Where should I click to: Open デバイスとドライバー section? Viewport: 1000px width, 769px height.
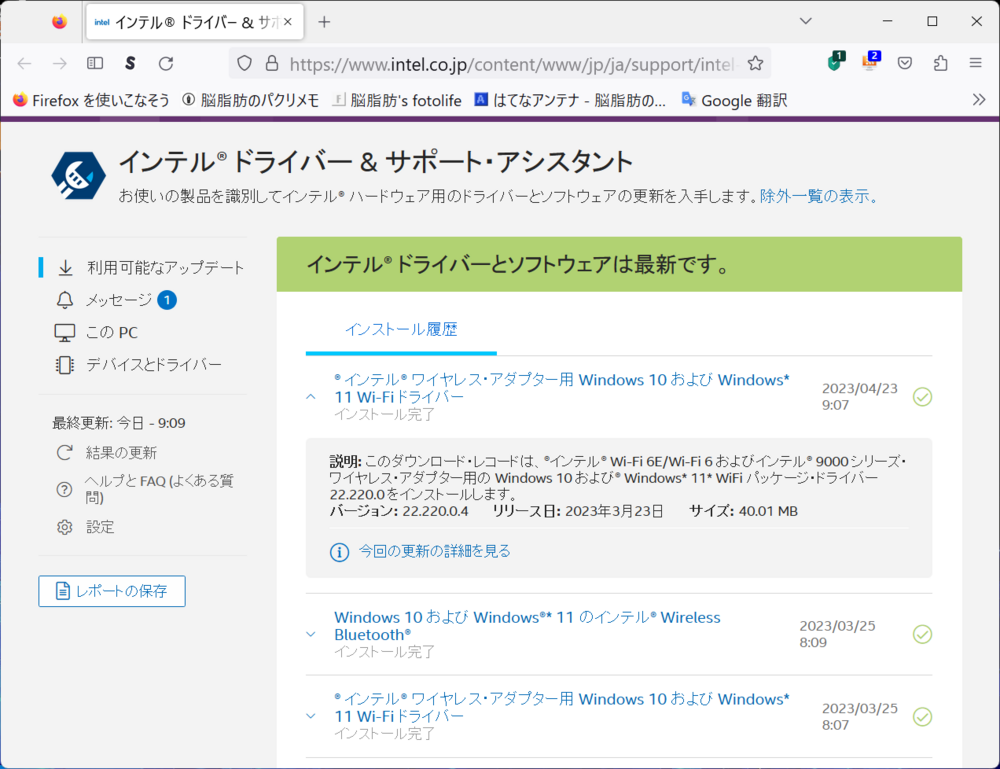pos(154,364)
